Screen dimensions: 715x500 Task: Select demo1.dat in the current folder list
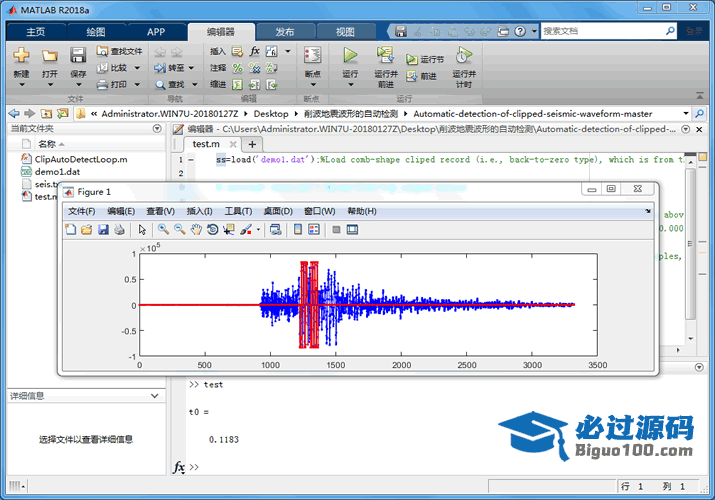point(51,172)
